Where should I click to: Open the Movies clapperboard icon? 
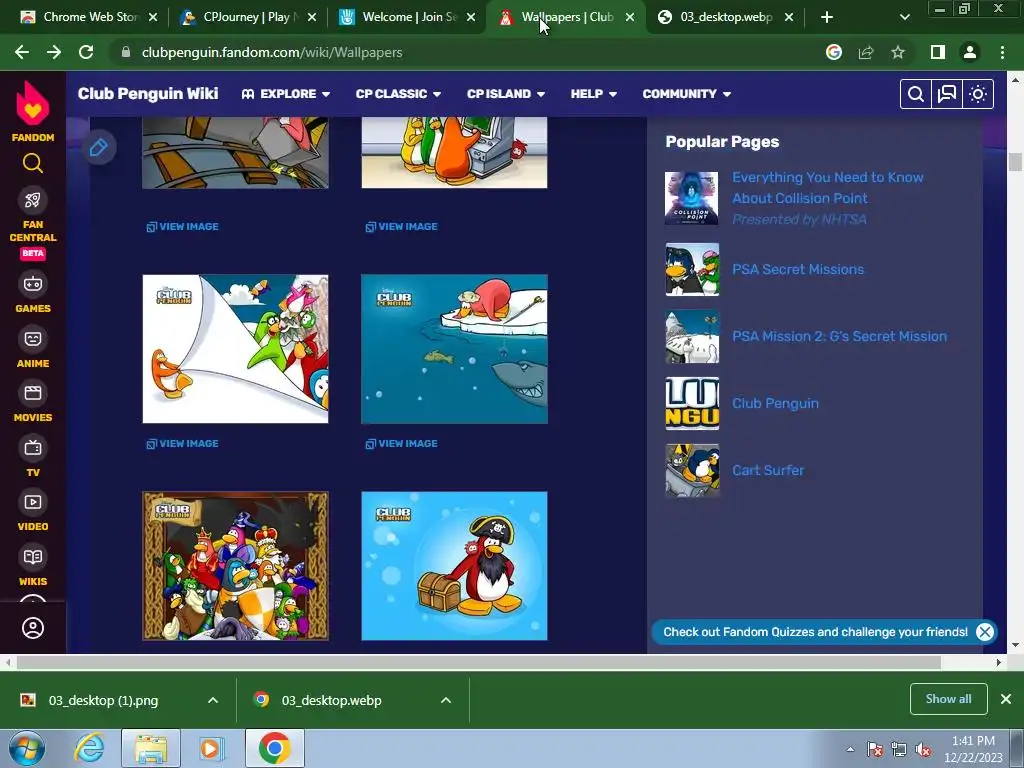[x=33, y=393]
